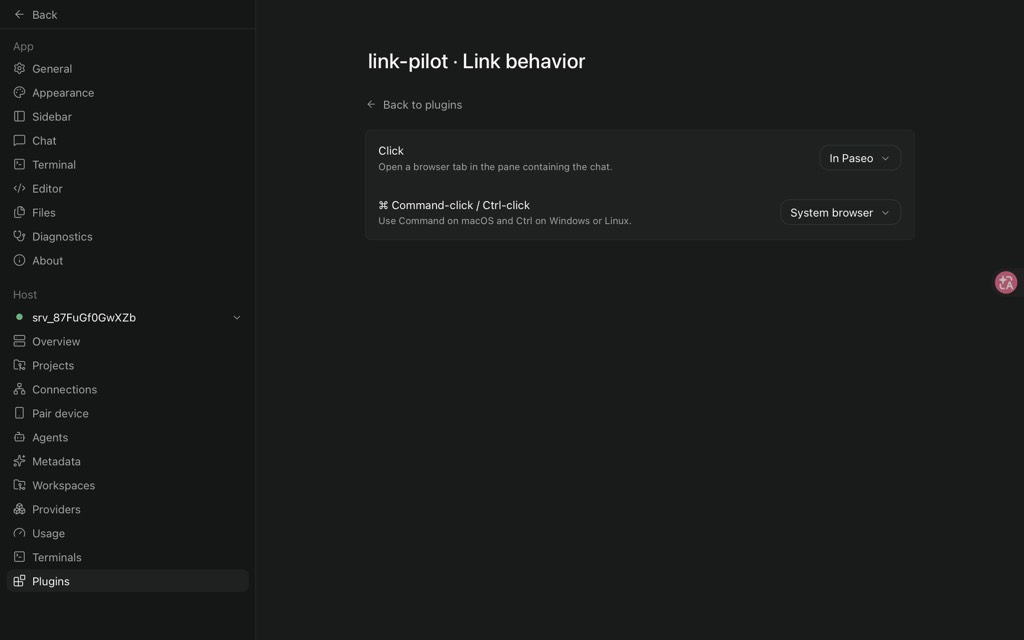Click the Overview server icon

[20, 342]
